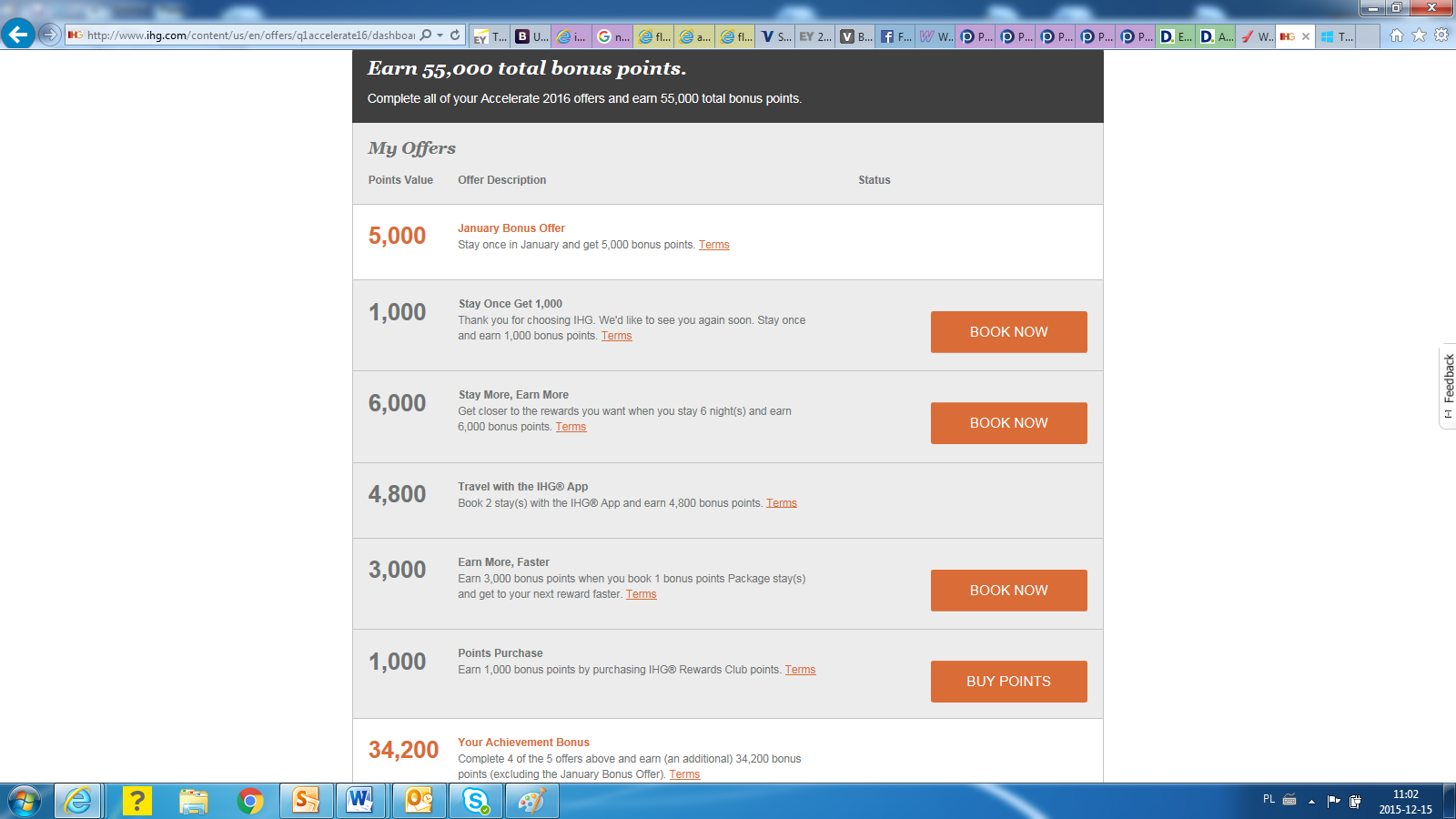Close the active IHG tab
This screenshot has width=1456, height=819.
pos(1306,36)
